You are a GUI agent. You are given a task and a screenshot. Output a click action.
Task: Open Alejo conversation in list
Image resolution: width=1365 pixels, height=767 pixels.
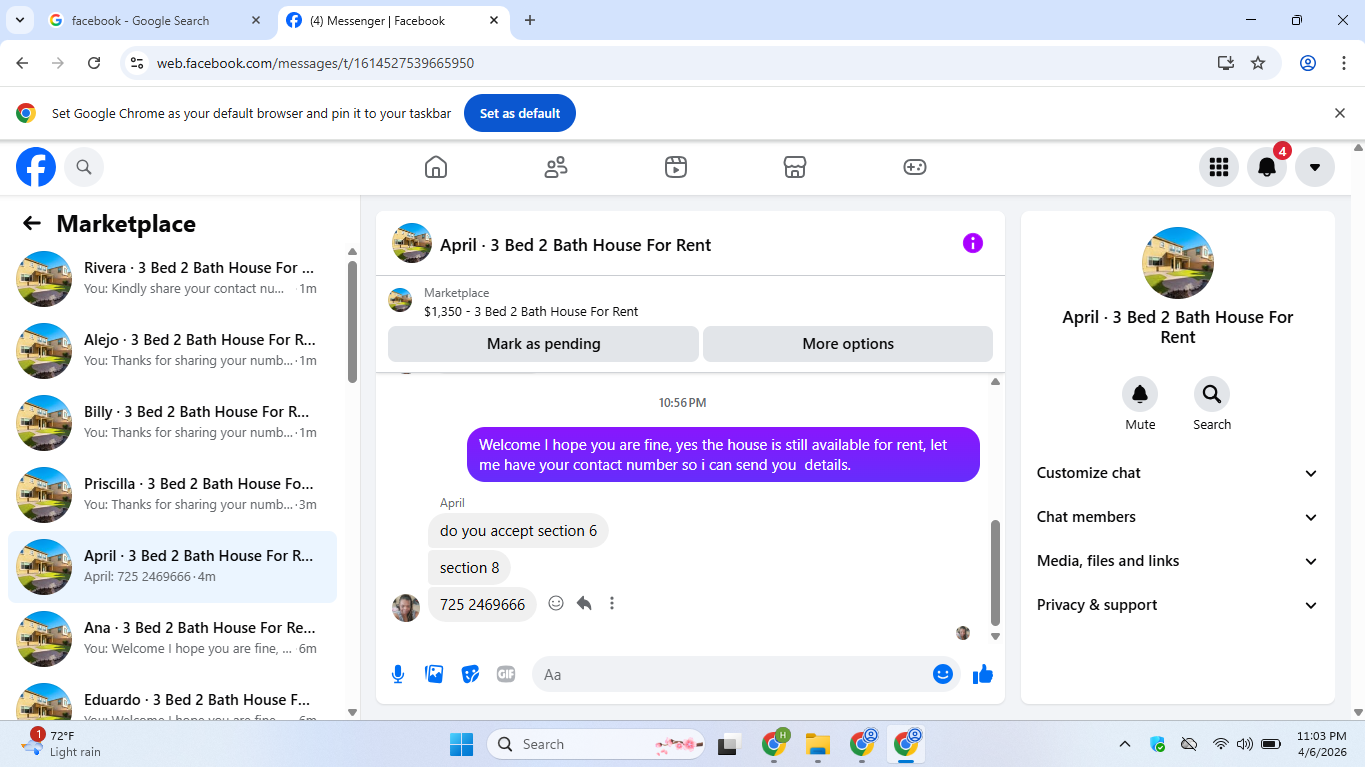click(172, 351)
